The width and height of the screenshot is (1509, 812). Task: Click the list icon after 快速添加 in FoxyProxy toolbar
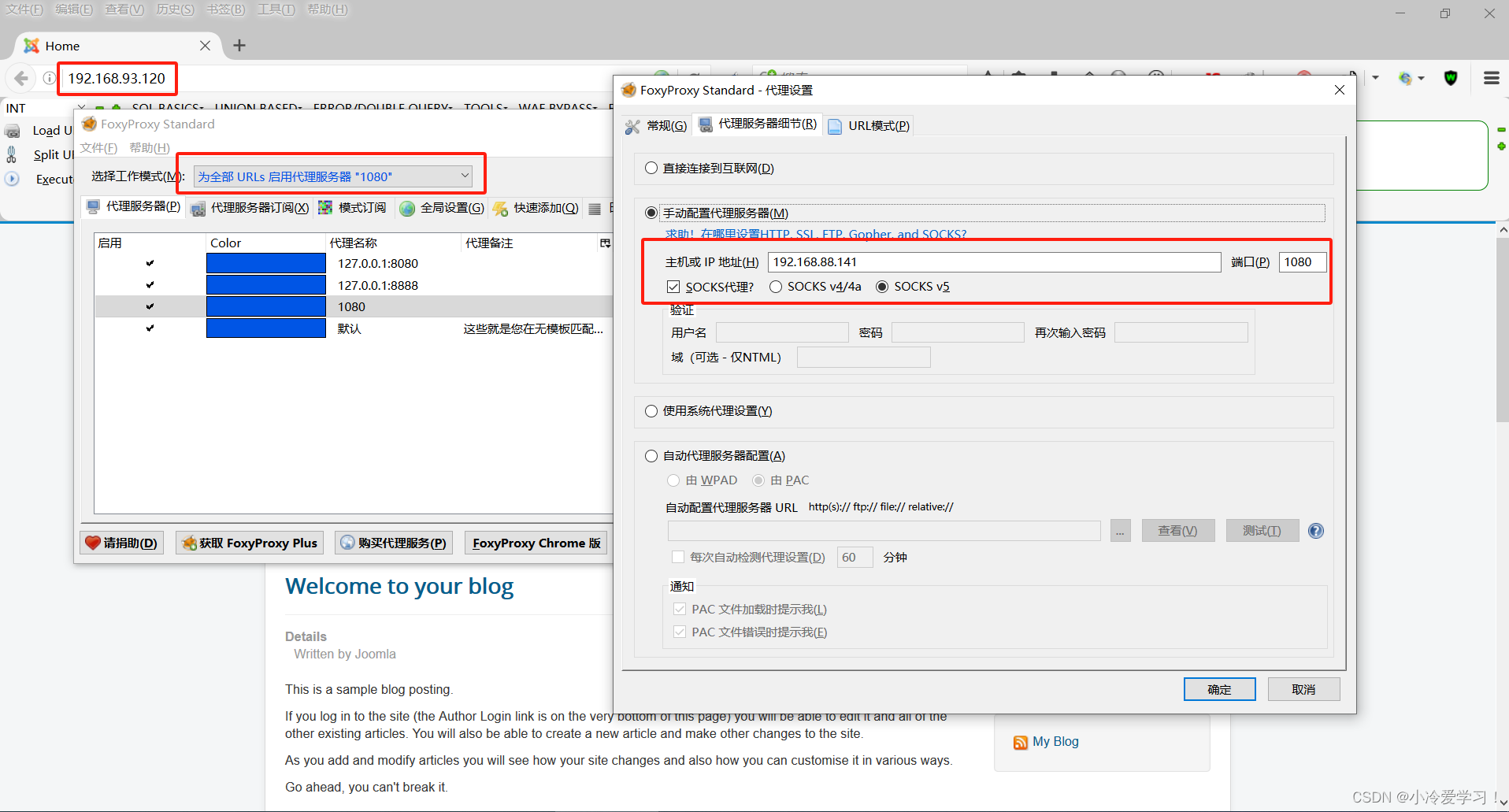[x=595, y=209]
